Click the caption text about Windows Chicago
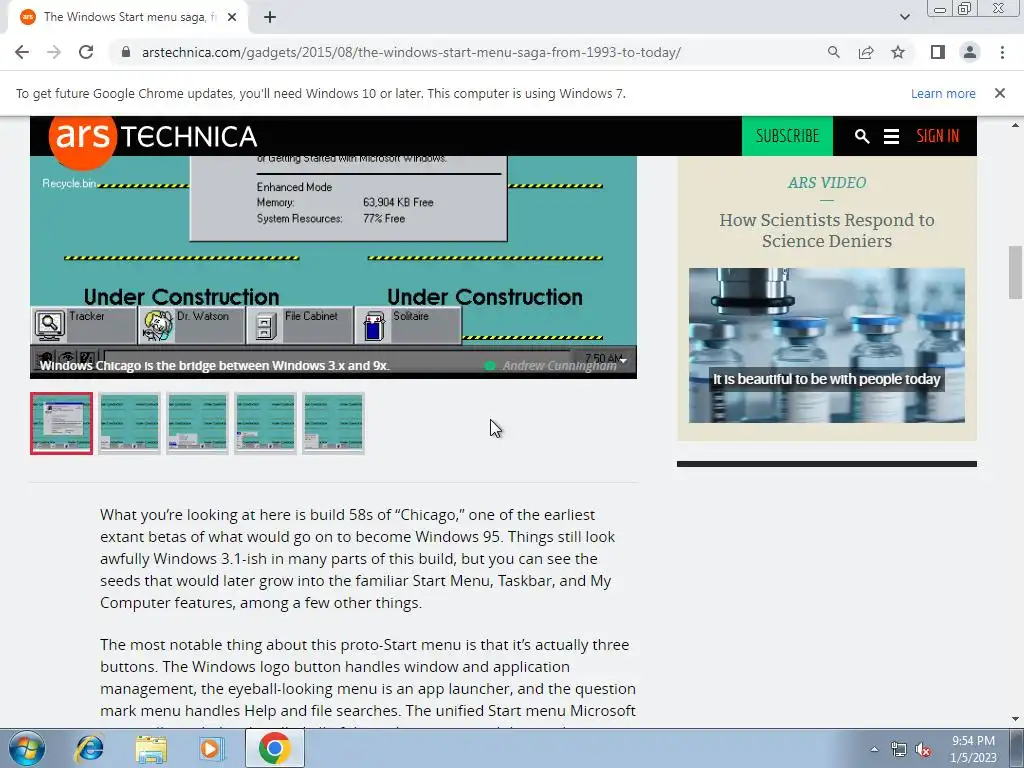The width and height of the screenshot is (1024, 768). pos(214,366)
